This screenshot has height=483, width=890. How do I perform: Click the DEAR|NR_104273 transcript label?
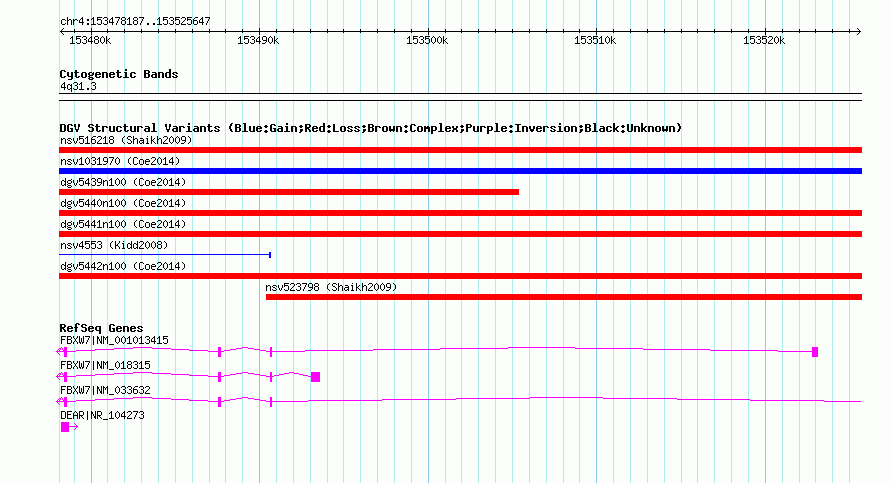coord(102,415)
